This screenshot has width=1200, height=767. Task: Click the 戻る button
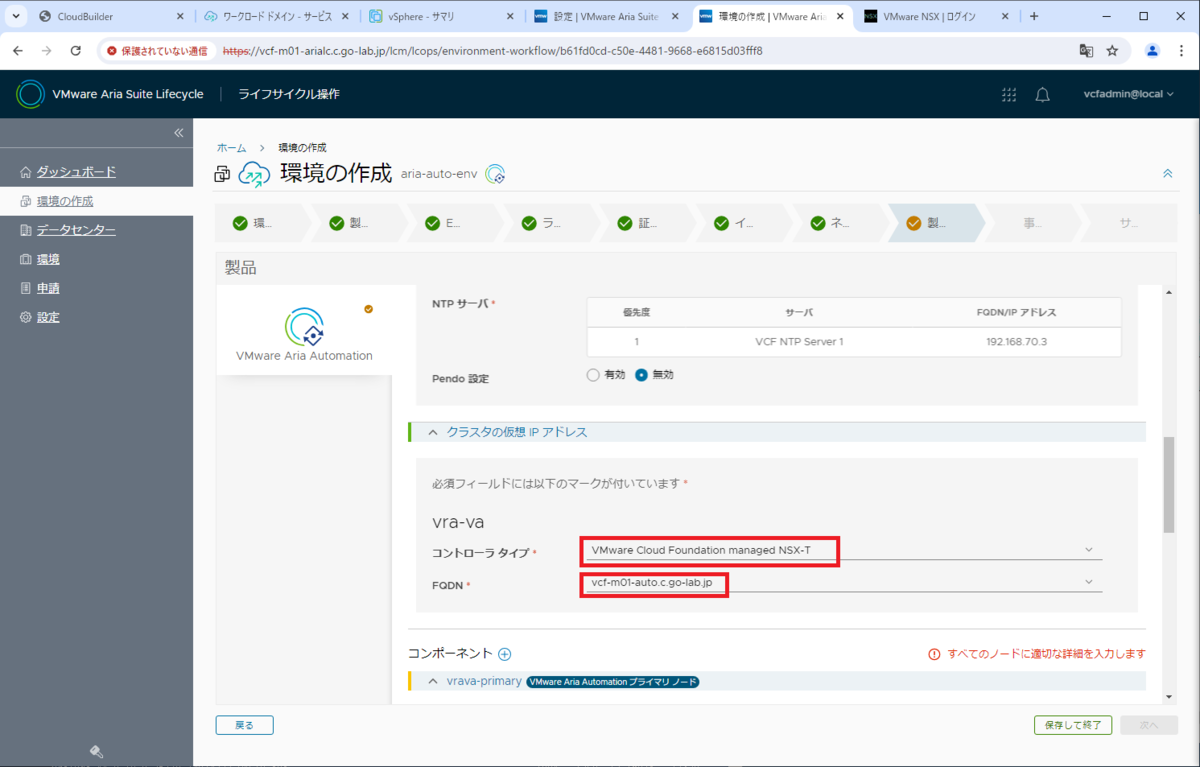[x=244, y=725]
